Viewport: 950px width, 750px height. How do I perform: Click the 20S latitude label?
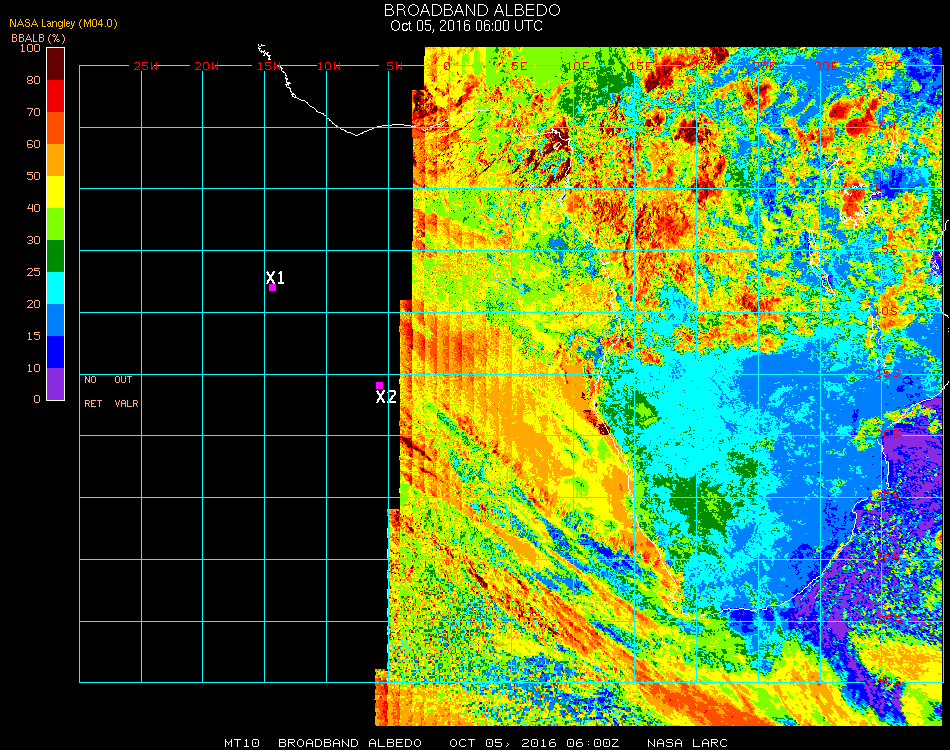pos(888,435)
